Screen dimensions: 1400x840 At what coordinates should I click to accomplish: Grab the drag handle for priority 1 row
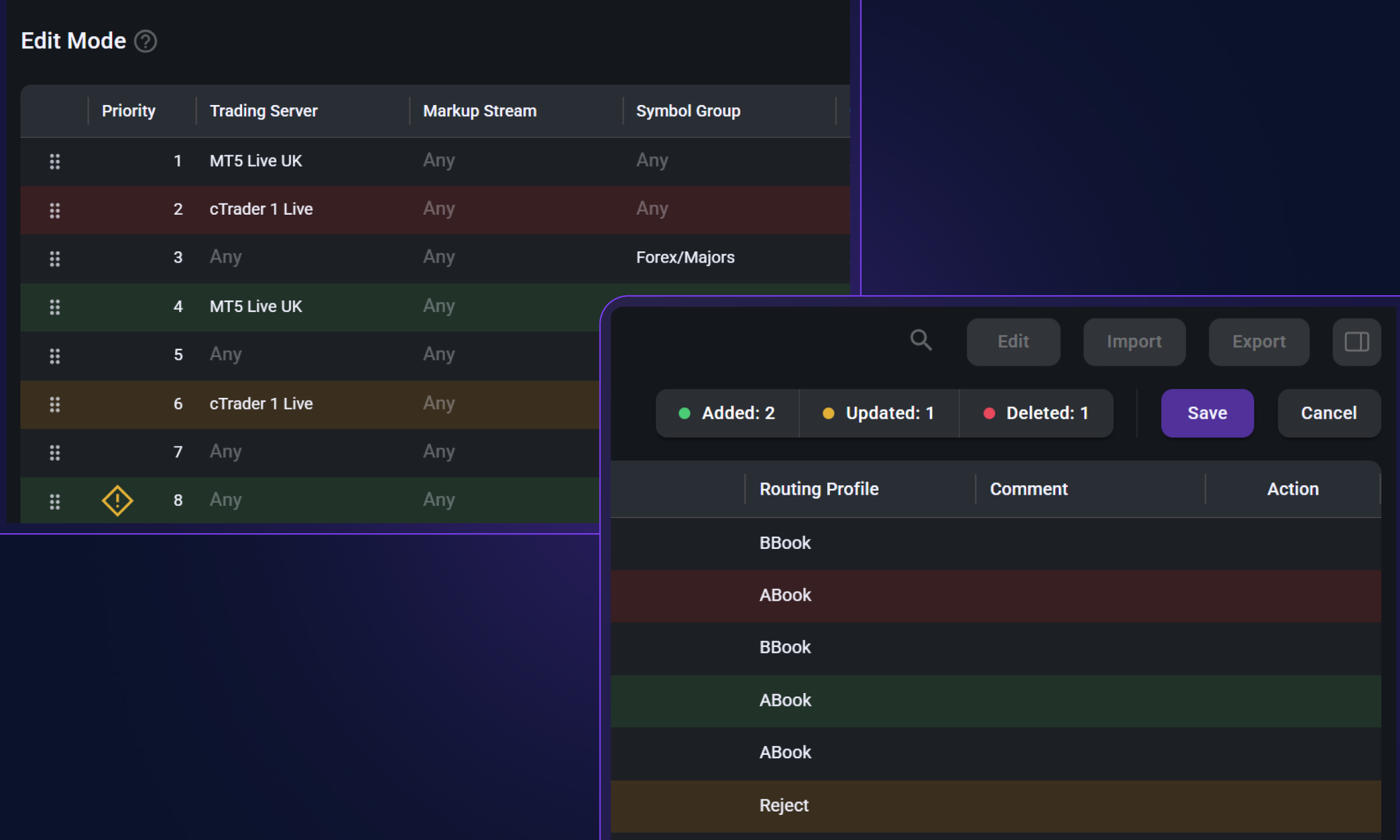(55, 162)
